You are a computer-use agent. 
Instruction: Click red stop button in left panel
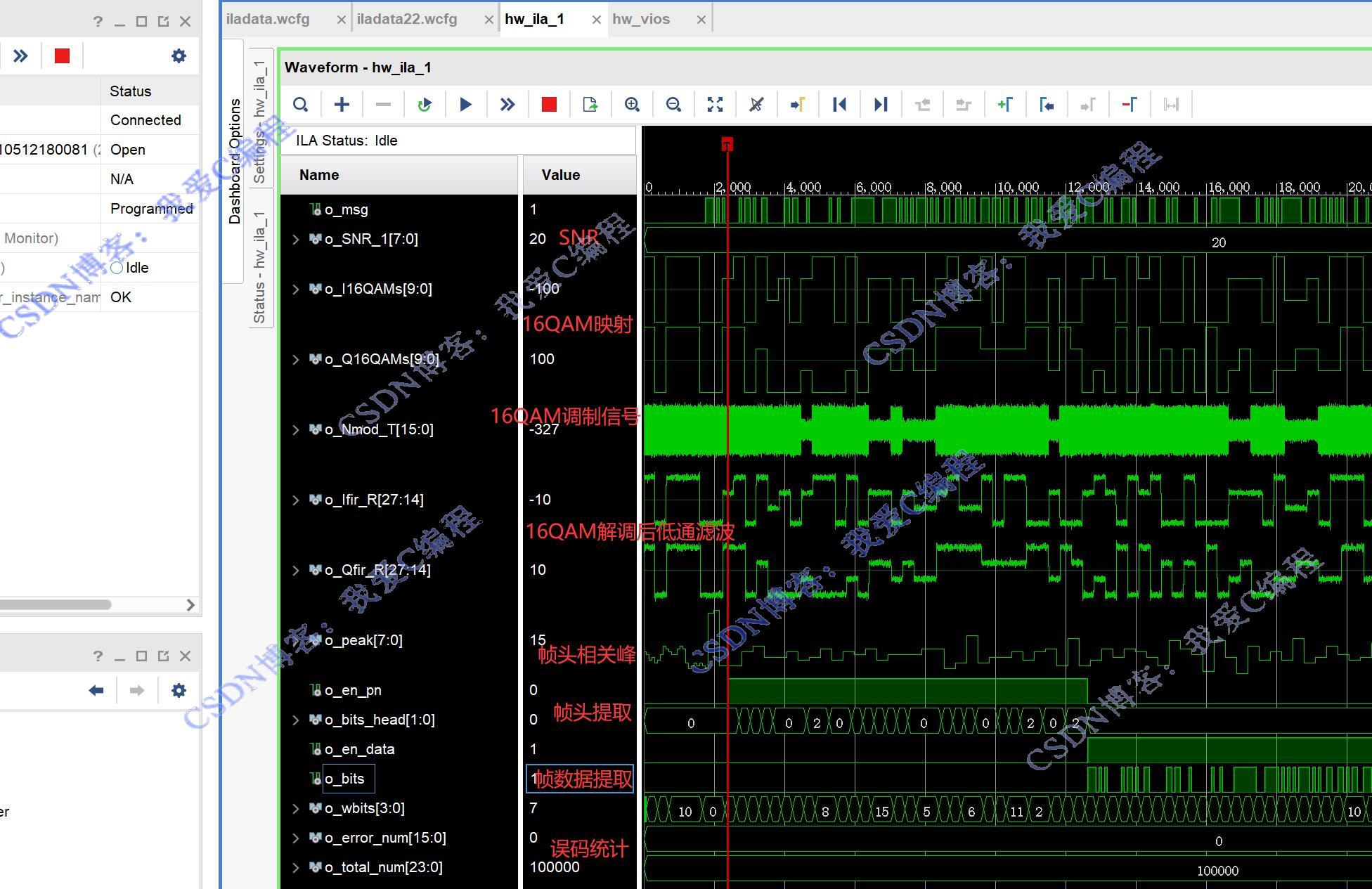pos(62,56)
